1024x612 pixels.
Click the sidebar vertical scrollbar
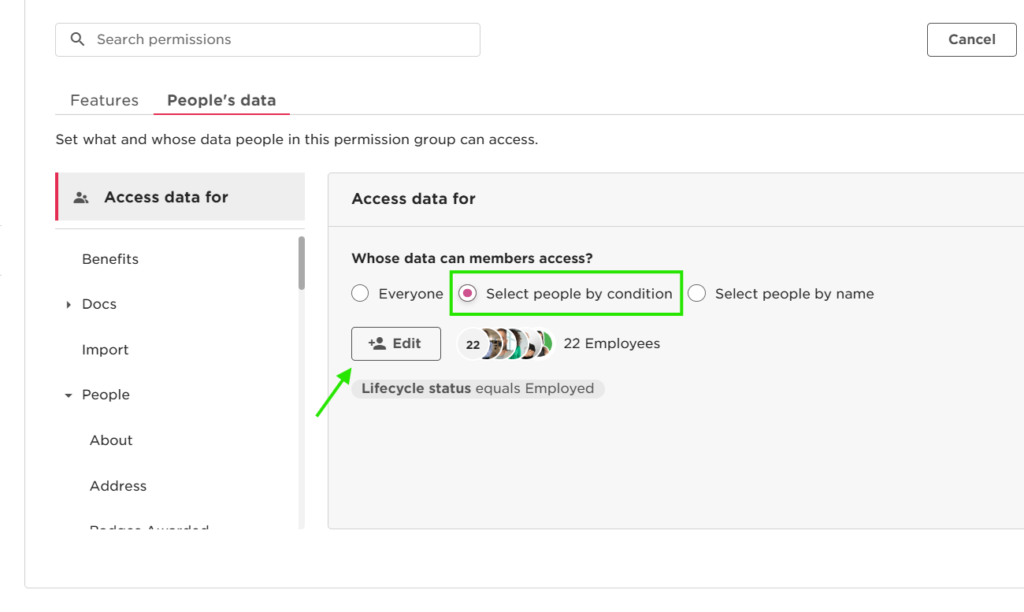coord(302,263)
